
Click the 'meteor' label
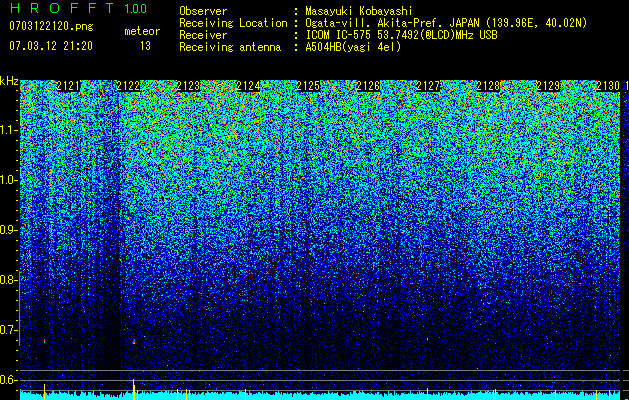[142, 31]
